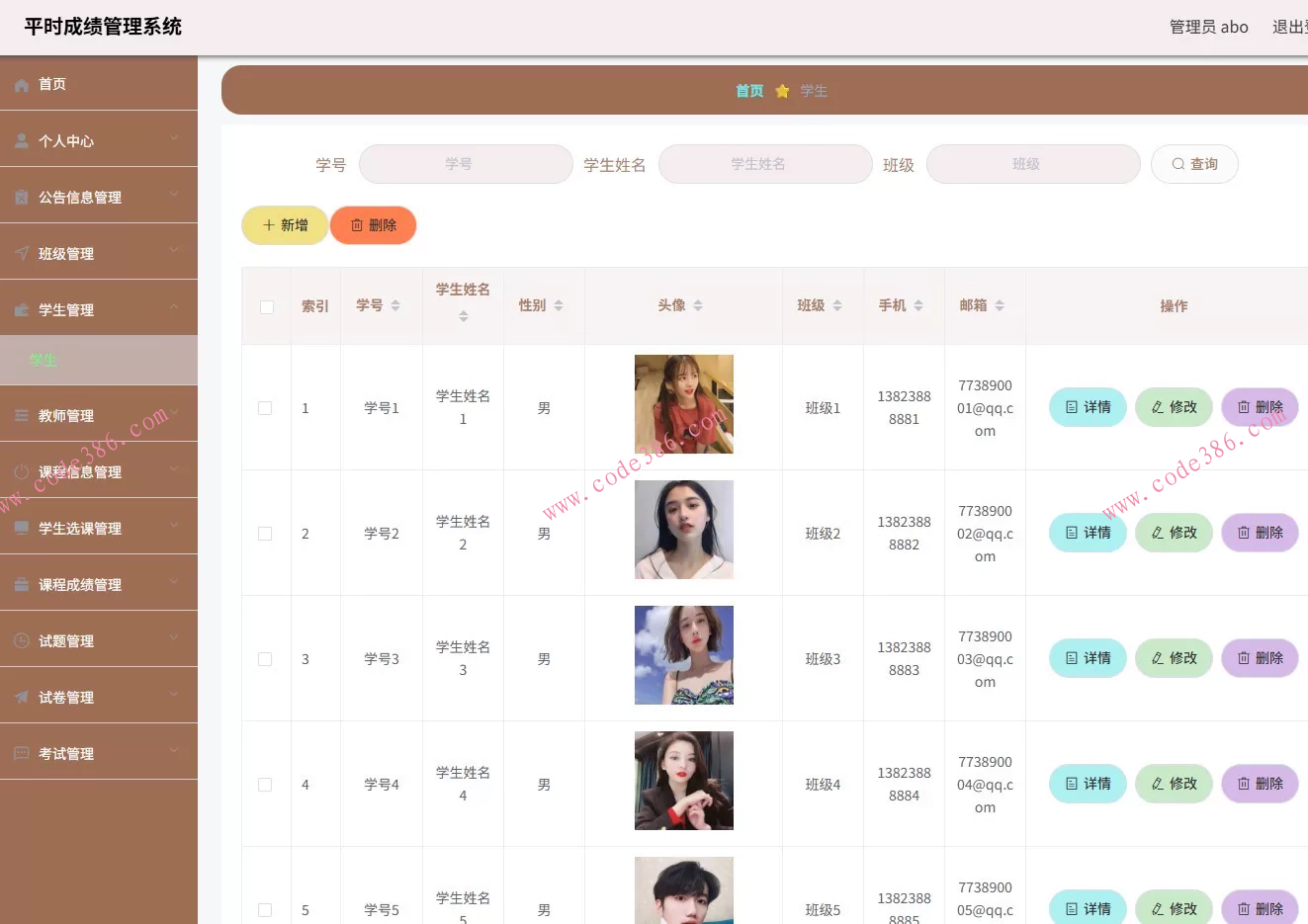The height and width of the screenshot is (924, 1308).
Task: Click the plus icon on the 新增 button
Action: (267, 224)
